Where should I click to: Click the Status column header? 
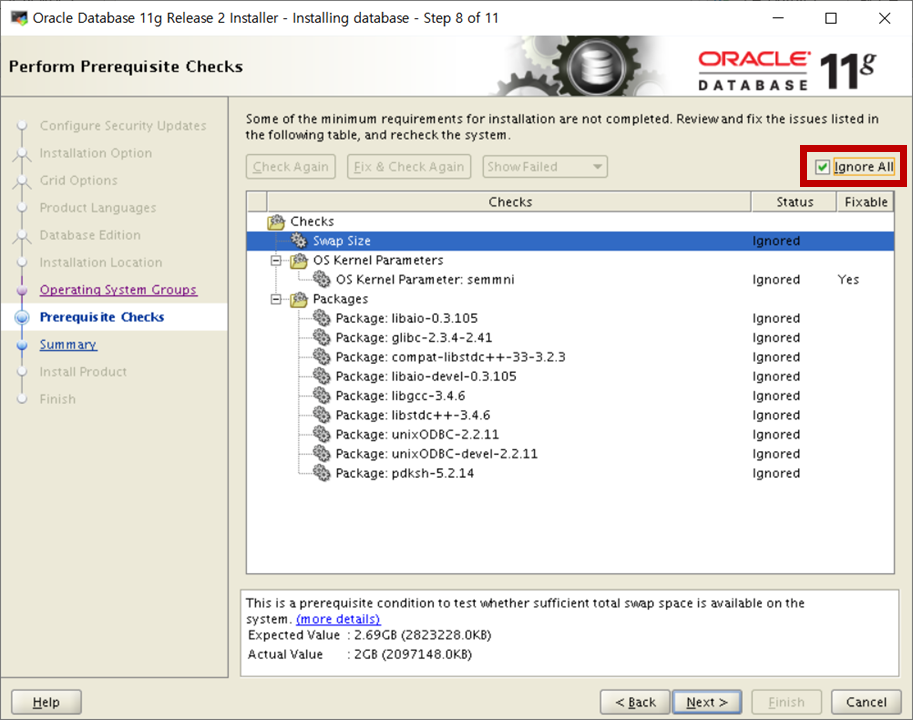click(794, 202)
